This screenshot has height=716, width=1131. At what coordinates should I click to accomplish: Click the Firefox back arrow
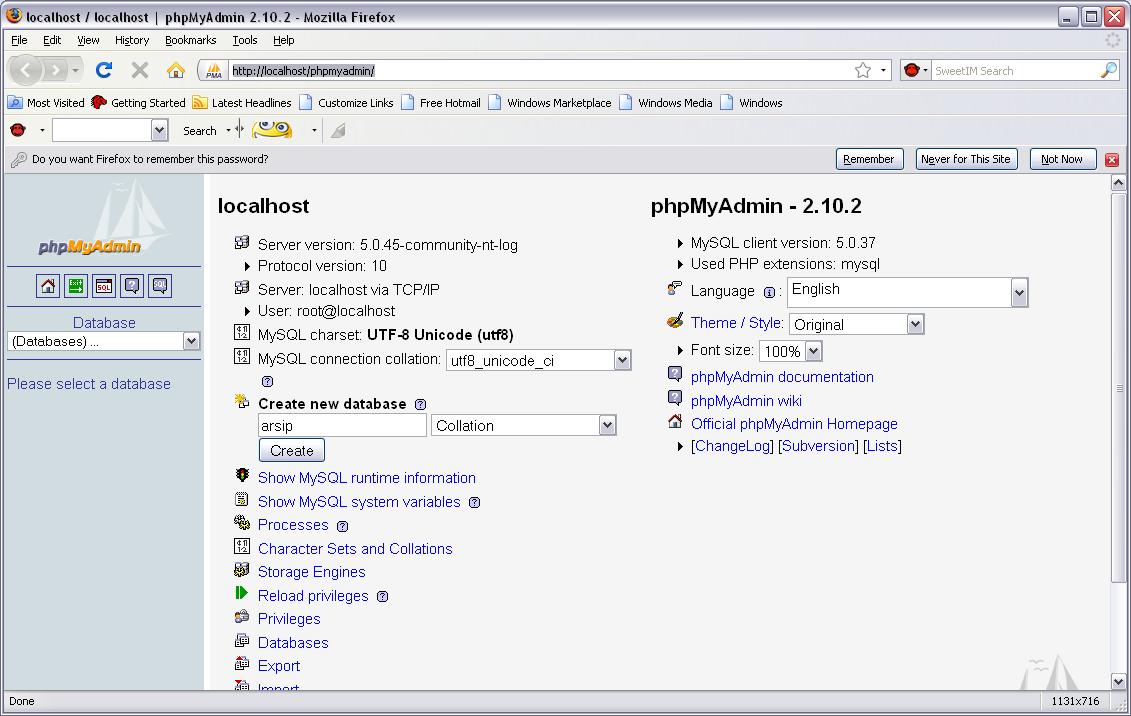point(26,70)
